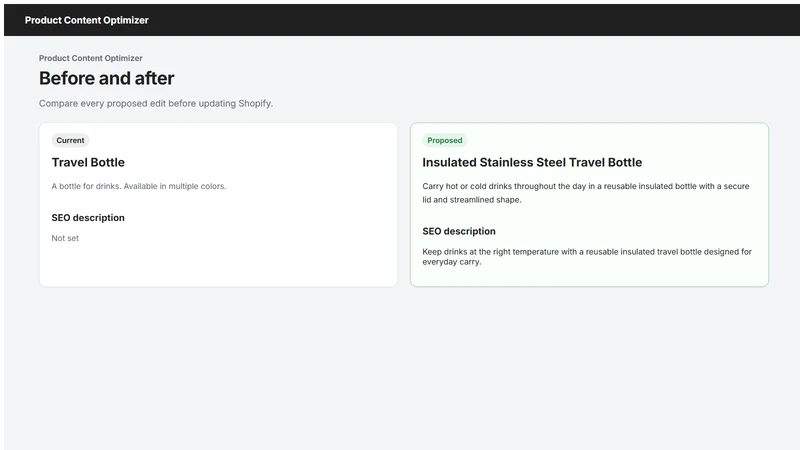Click 'A bottle for drinks' current description
800x450 pixels.
pos(139,186)
